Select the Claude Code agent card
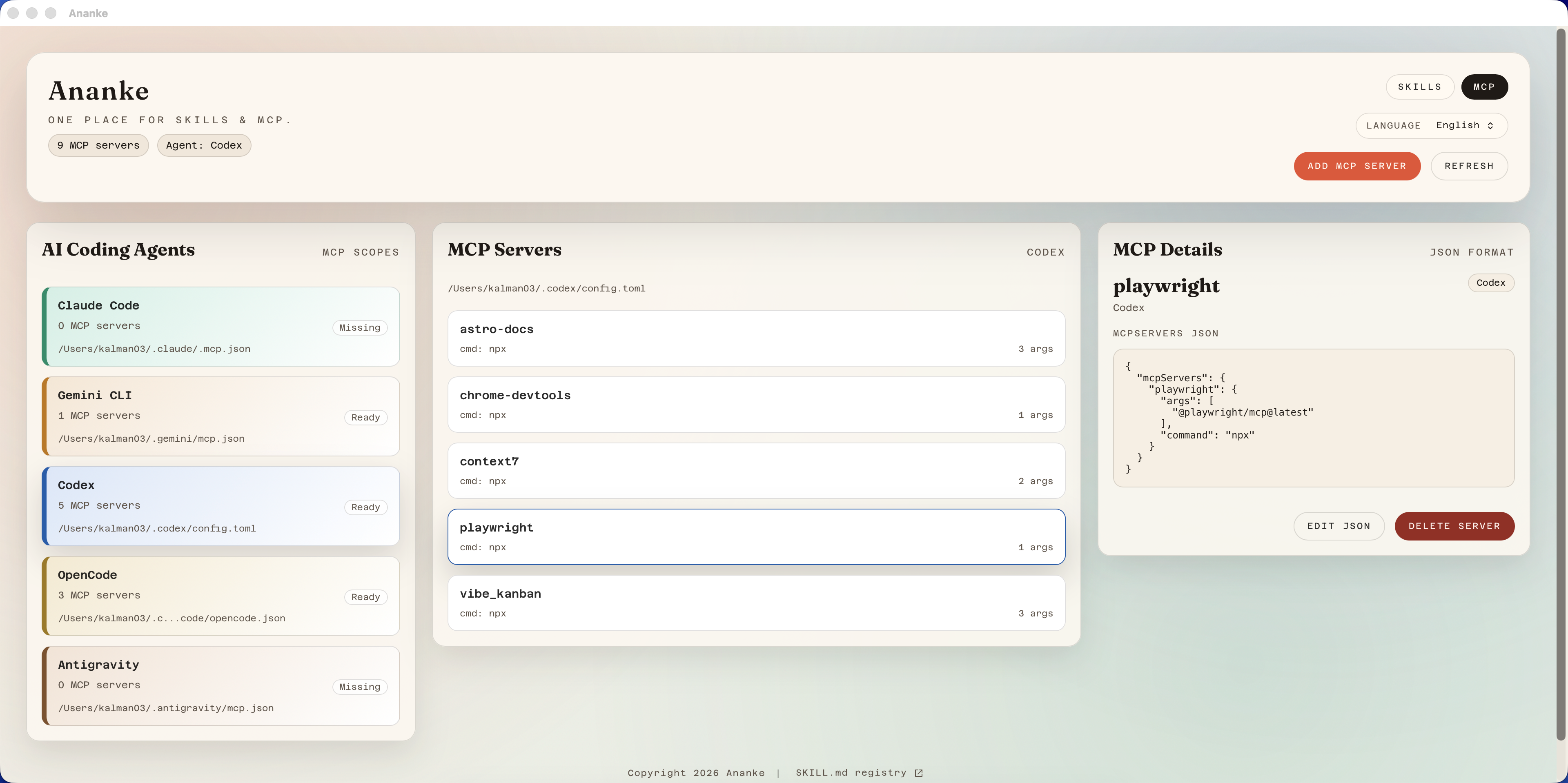1568x783 pixels. (x=220, y=327)
